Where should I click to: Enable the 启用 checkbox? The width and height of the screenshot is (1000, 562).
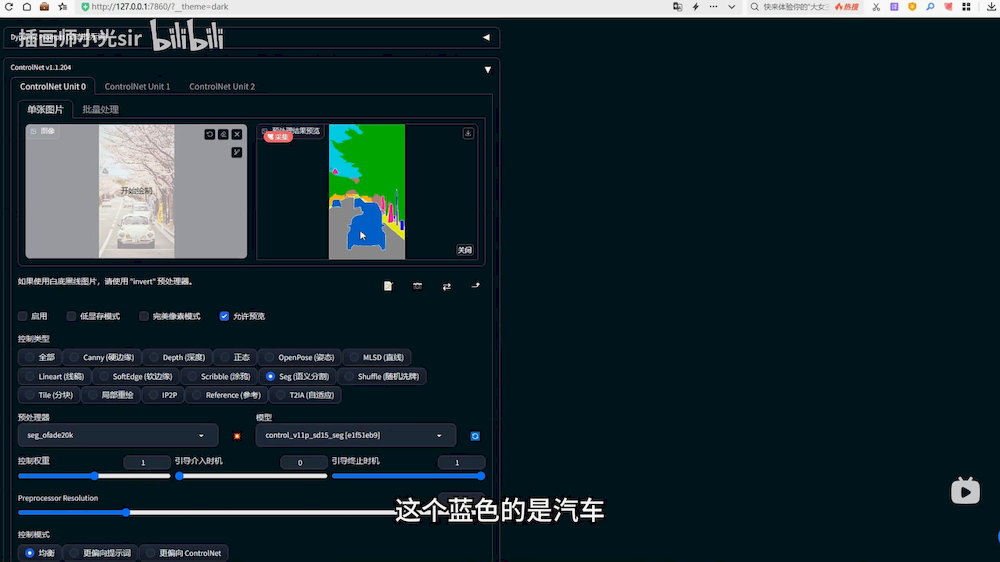(23, 316)
